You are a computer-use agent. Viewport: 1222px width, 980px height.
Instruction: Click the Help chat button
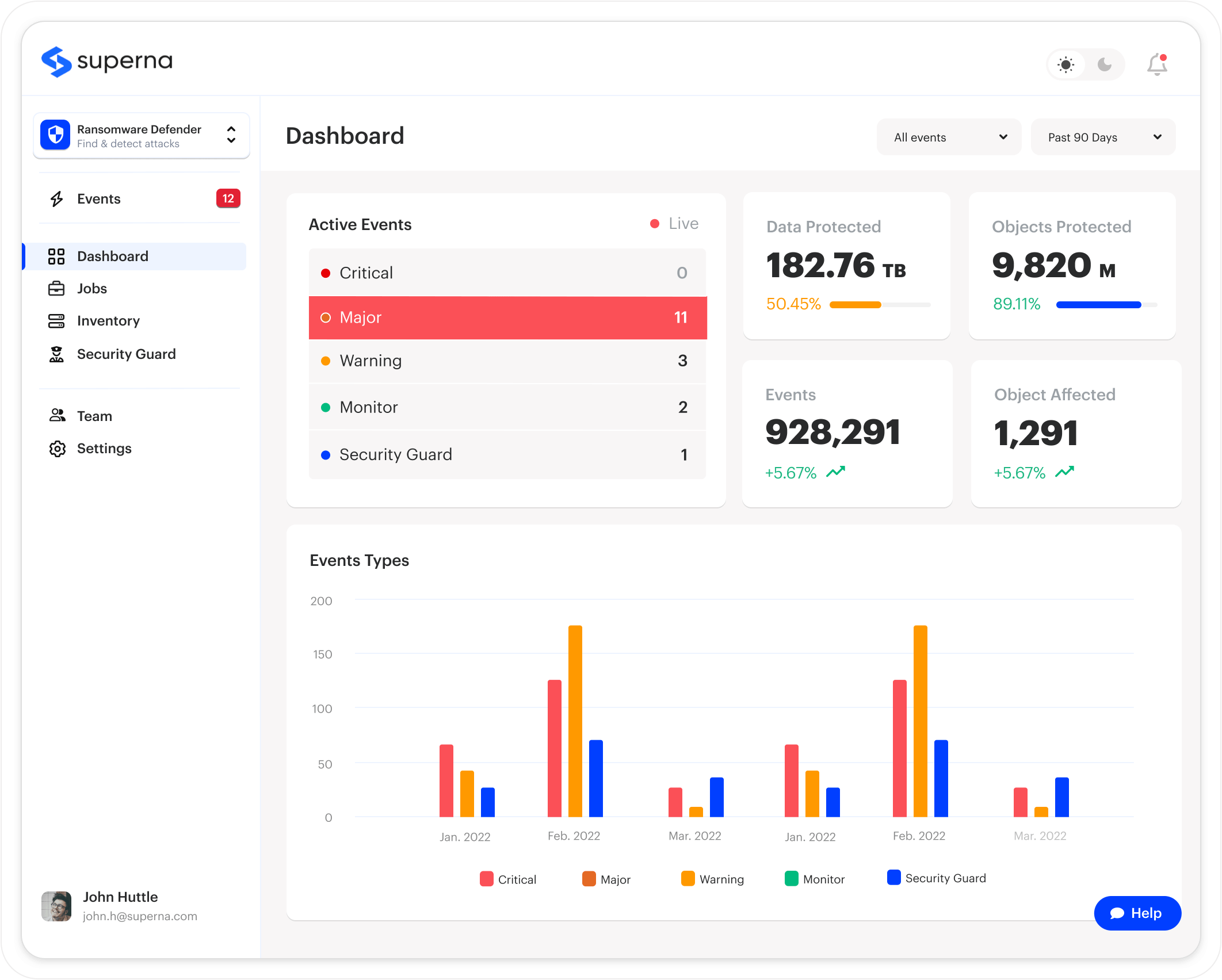pos(1137,913)
